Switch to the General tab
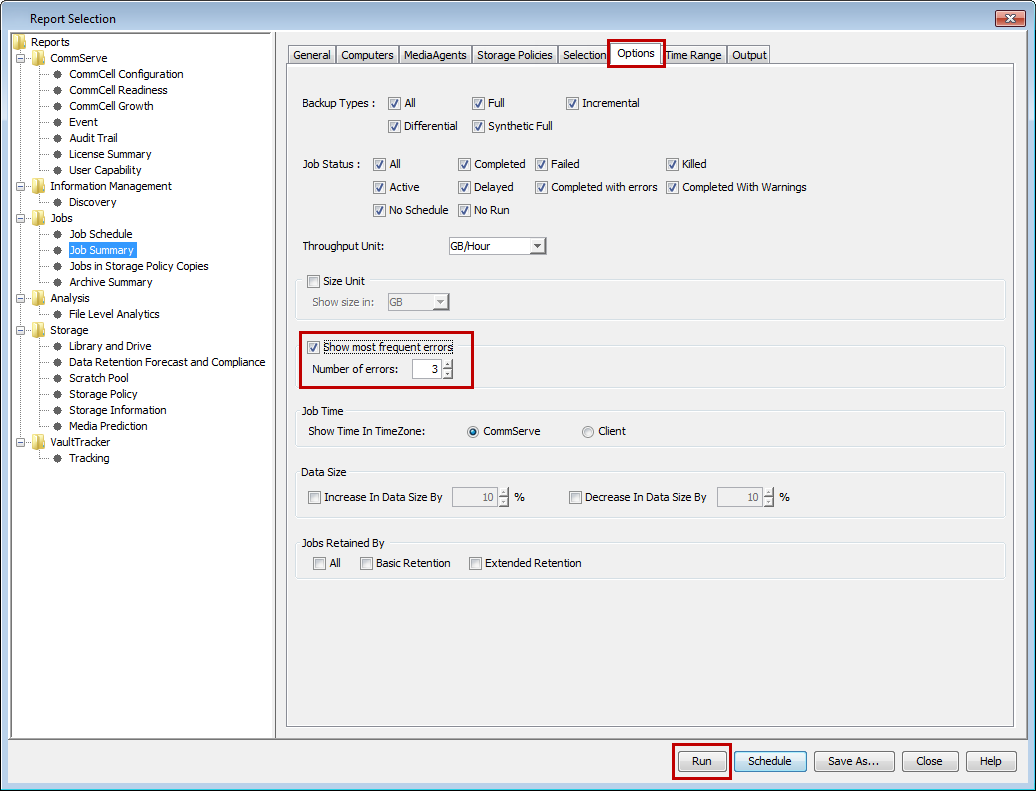 [x=312, y=55]
